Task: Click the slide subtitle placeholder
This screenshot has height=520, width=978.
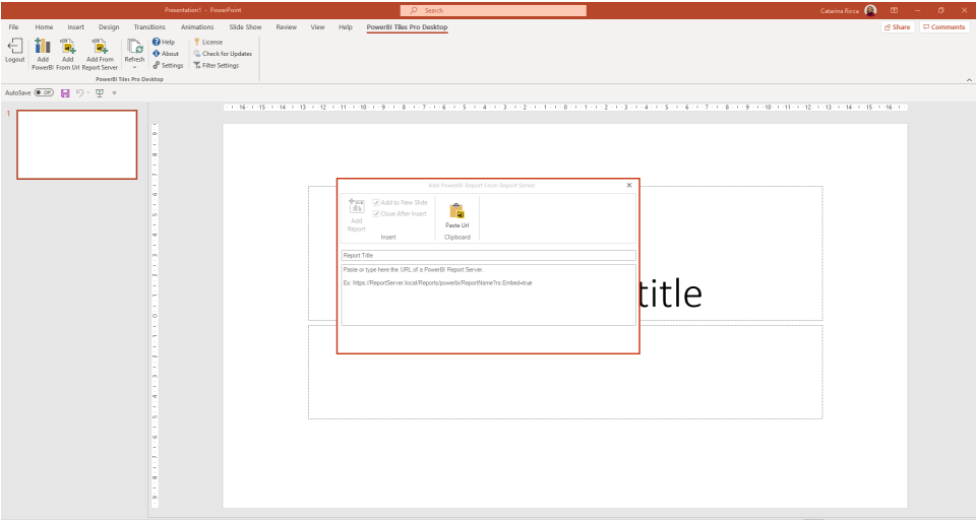Action: (x=565, y=372)
